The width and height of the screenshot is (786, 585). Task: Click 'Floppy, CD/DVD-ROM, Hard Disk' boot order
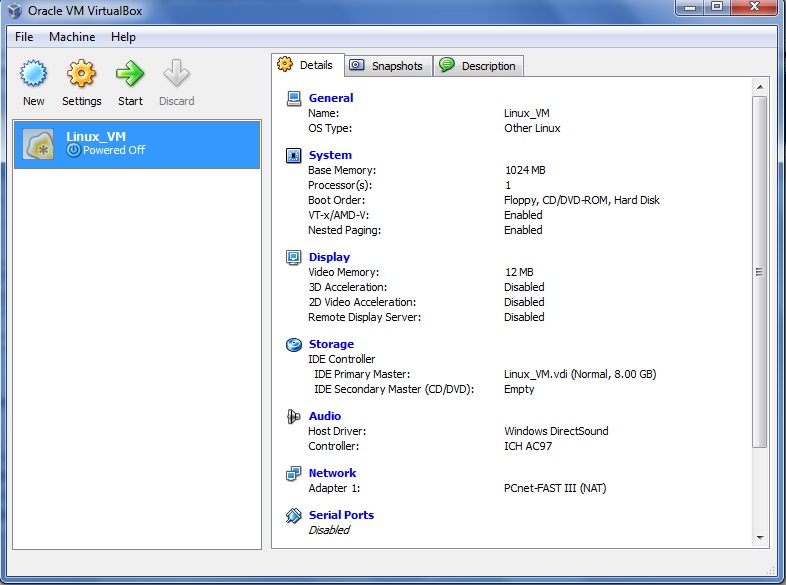(581, 201)
